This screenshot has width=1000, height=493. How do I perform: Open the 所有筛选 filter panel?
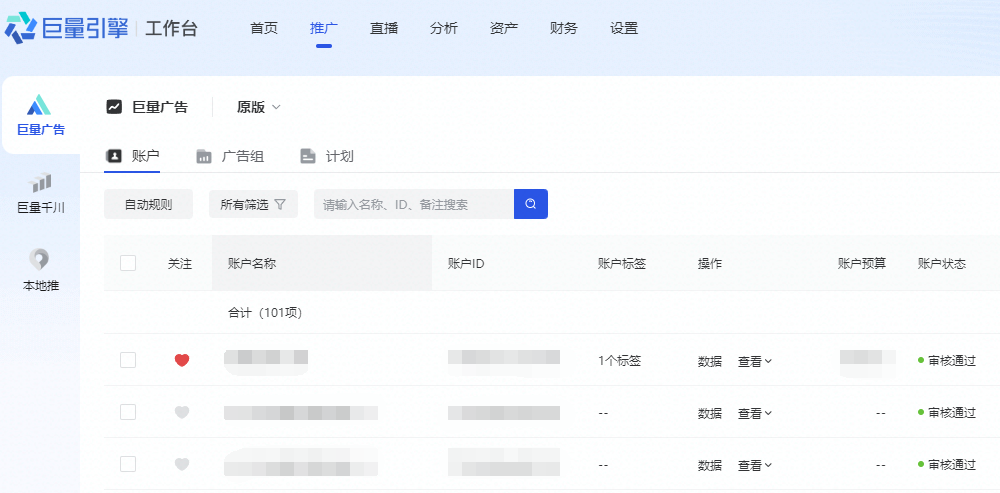click(253, 204)
